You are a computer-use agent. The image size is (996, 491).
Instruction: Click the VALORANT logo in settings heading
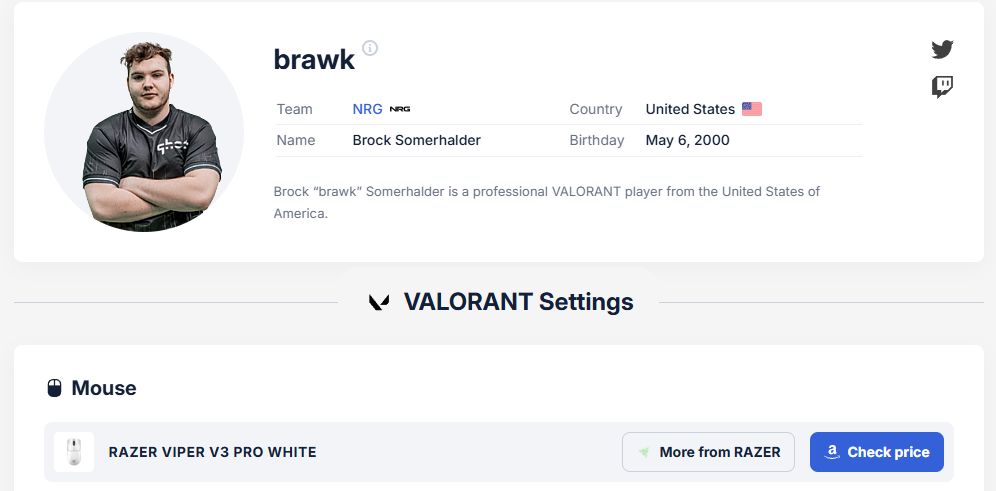point(379,302)
